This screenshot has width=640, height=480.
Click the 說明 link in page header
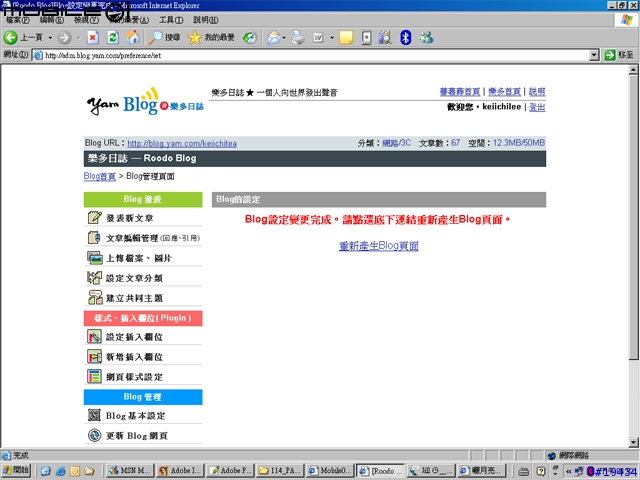(x=537, y=91)
